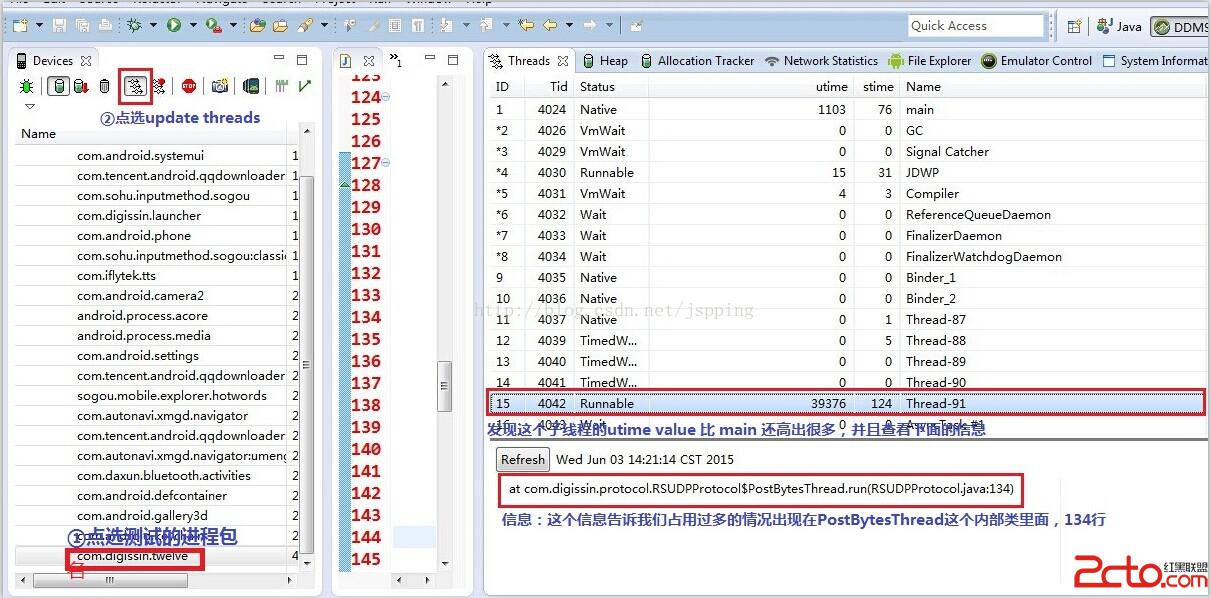Click the Save All icon
The width and height of the screenshot is (1211, 598).
pyautogui.click(x=82, y=25)
